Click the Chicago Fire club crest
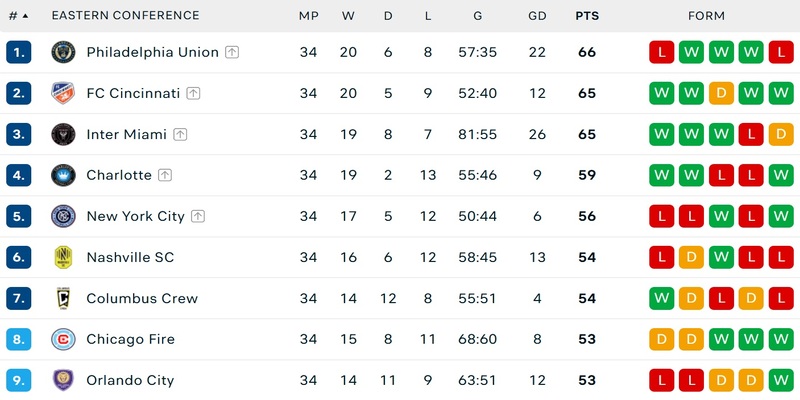The width and height of the screenshot is (800, 400). [x=64, y=339]
